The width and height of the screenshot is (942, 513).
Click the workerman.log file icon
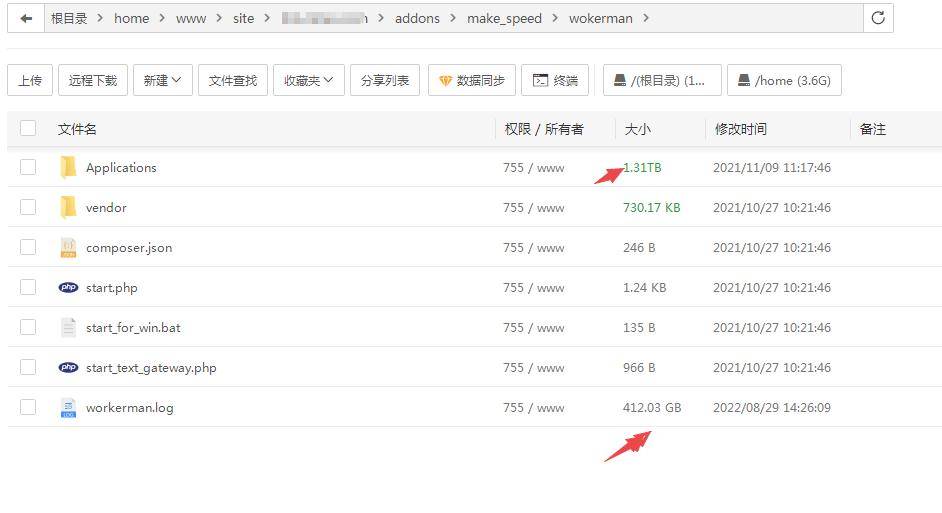point(68,407)
